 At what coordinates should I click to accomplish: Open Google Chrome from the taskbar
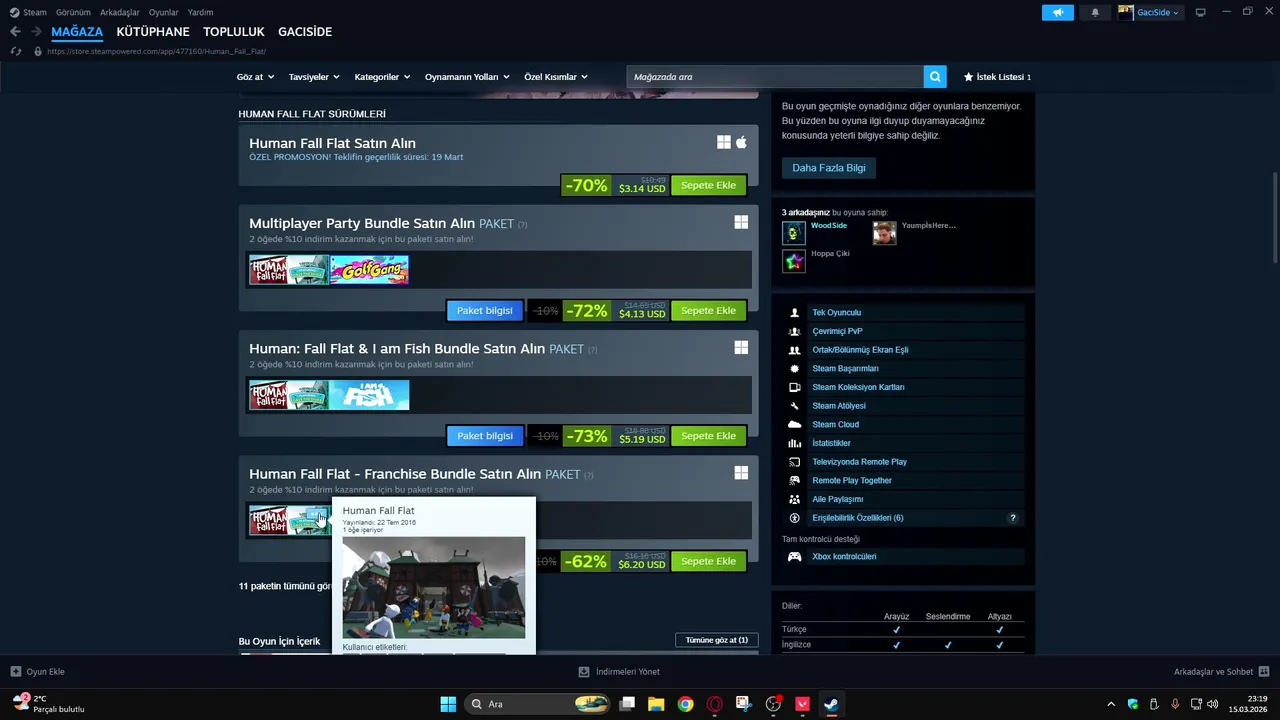click(x=685, y=704)
